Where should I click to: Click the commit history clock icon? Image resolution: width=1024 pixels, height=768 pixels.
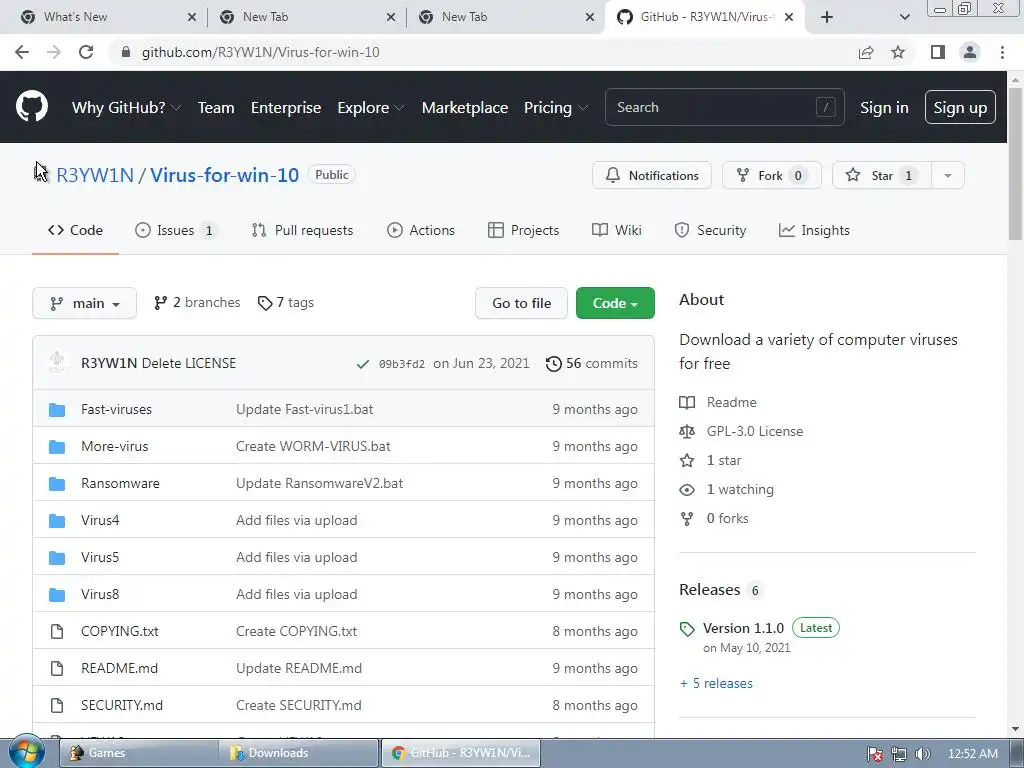coord(553,364)
